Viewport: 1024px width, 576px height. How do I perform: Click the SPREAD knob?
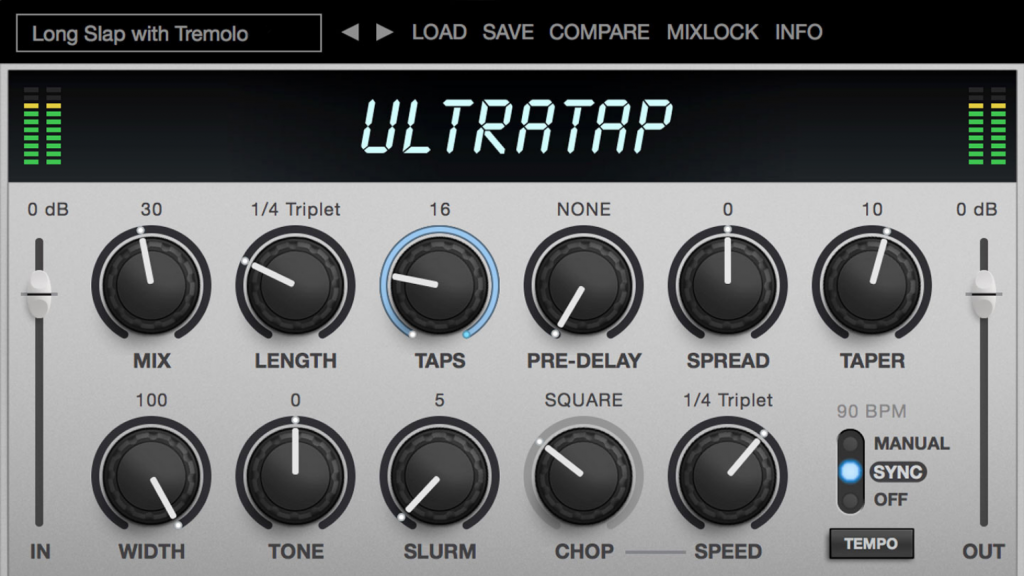click(728, 283)
